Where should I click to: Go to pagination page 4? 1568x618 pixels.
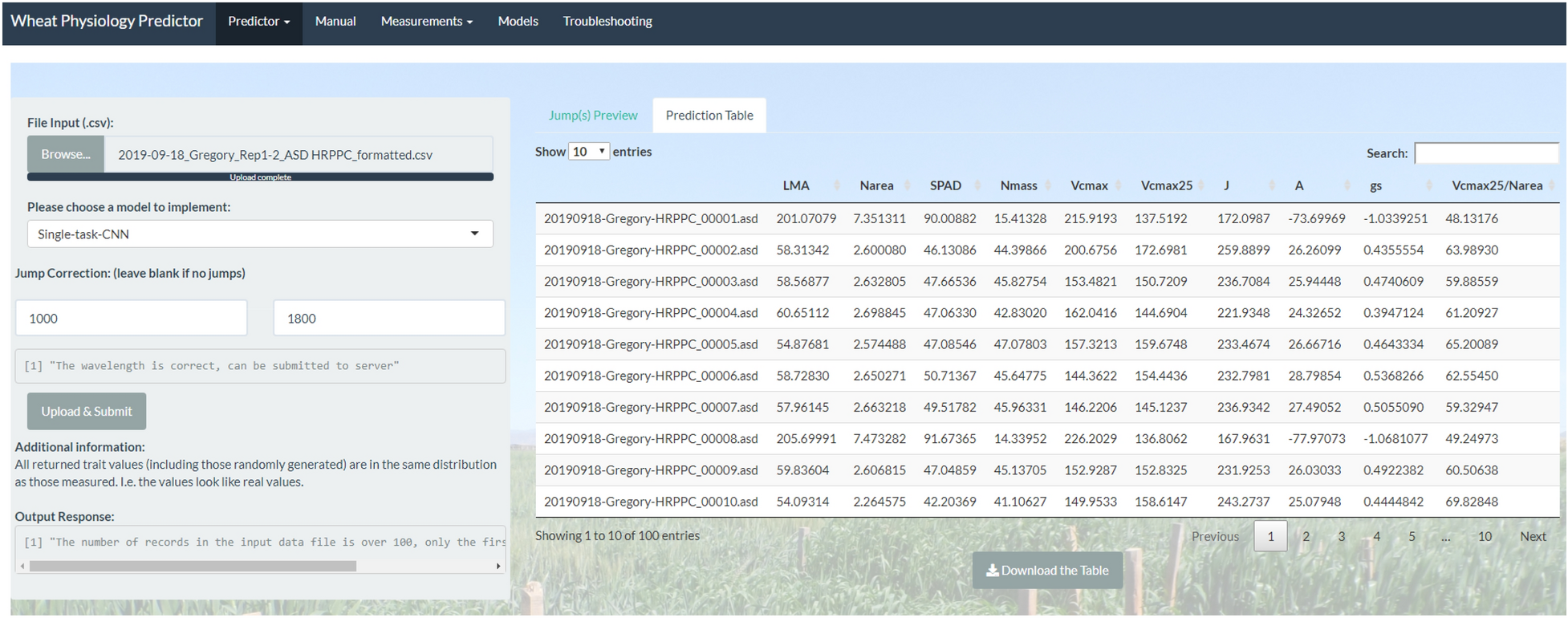1376,536
